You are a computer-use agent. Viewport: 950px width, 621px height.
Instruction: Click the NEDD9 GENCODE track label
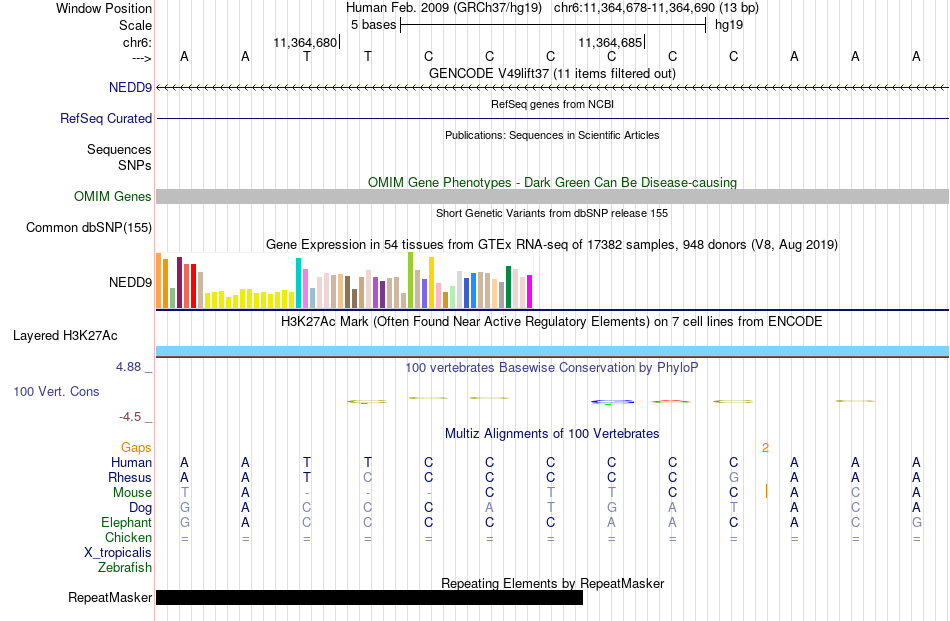pyautogui.click(x=130, y=87)
